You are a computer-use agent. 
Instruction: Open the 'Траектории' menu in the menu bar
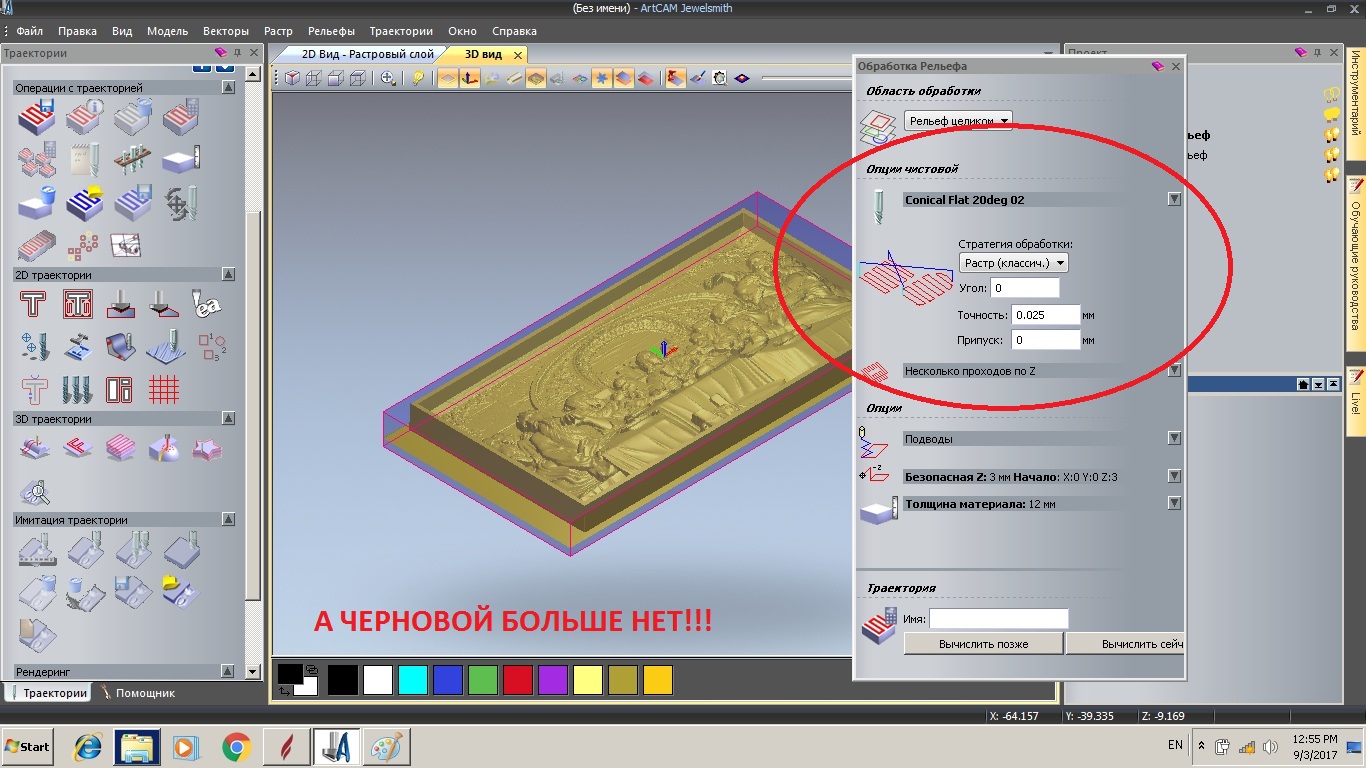click(401, 31)
